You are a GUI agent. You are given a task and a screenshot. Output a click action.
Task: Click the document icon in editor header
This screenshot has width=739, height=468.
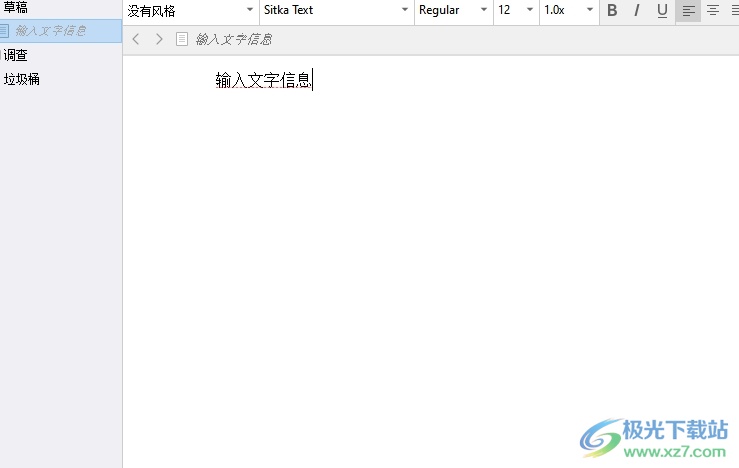181,39
